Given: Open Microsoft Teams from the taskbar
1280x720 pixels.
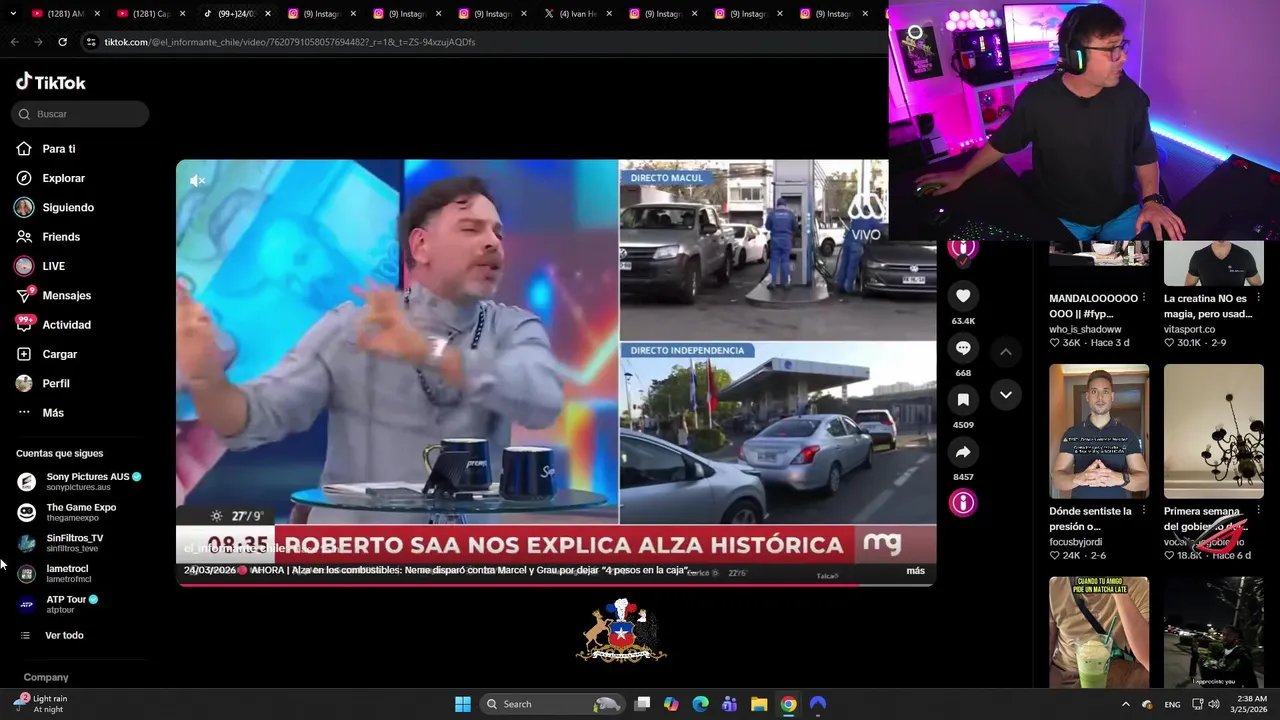Looking at the screenshot, I should [729, 704].
